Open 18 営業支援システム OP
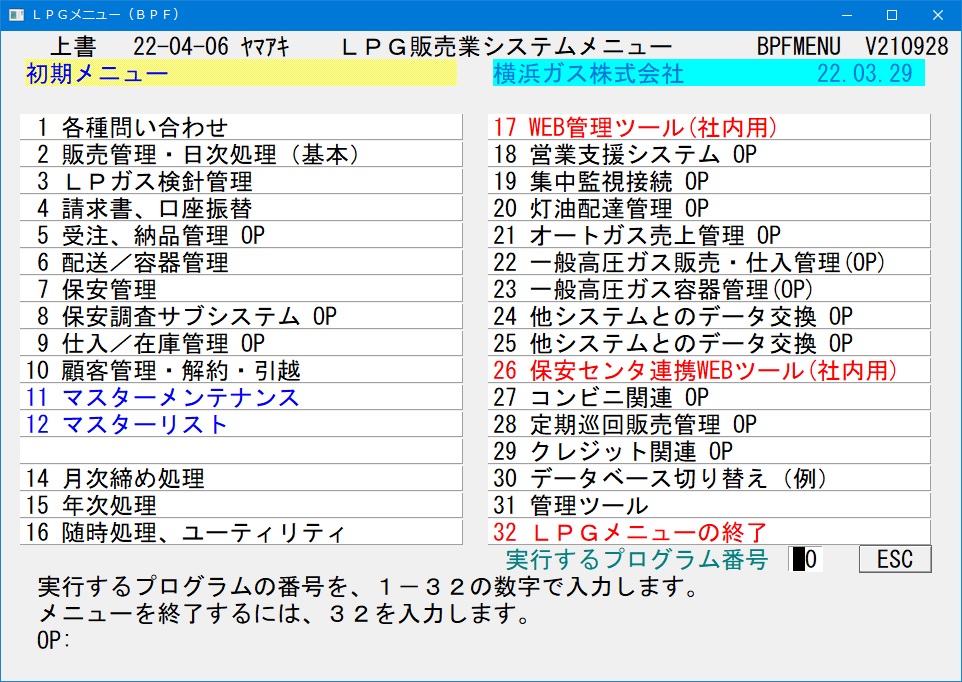This screenshot has width=962, height=682. [x=709, y=154]
